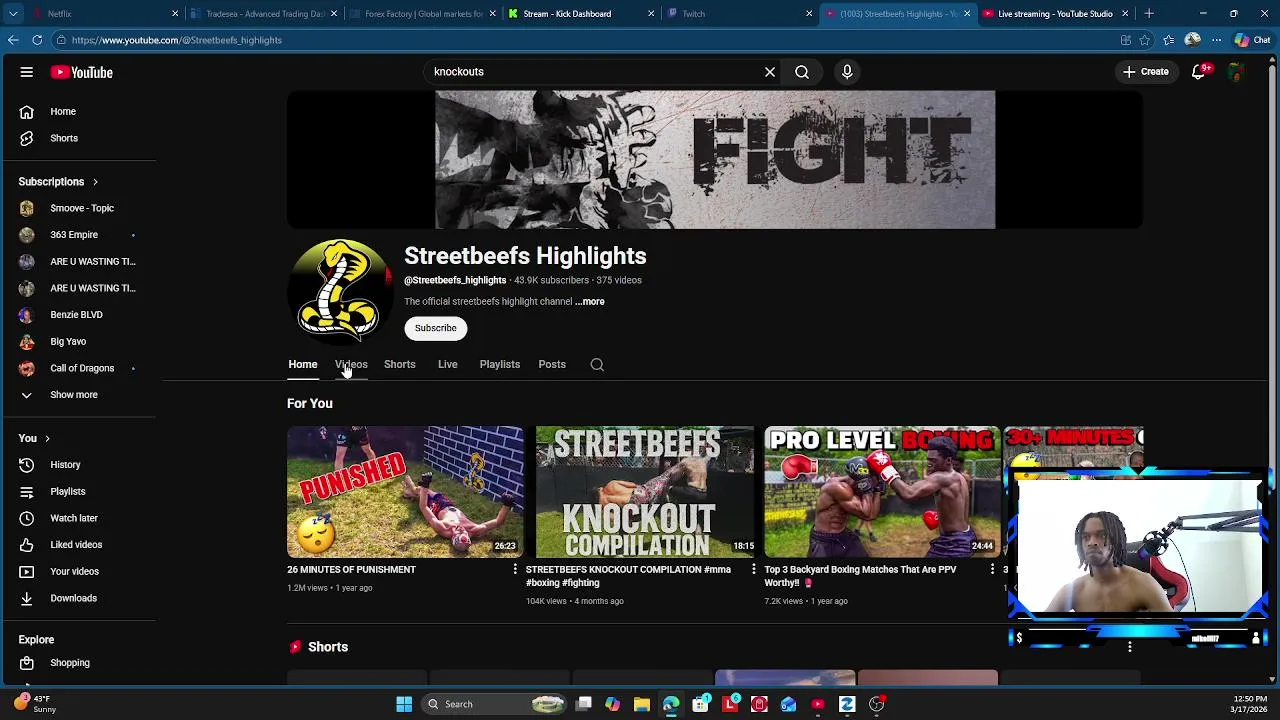Image resolution: width=1280 pixels, height=720 pixels.
Task: Open browser settings and more menu
Action: click(x=1216, y=40)
